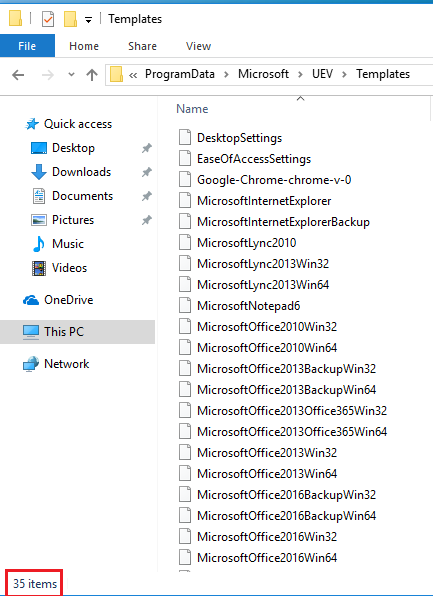Screen dimensions: 433x596
Task: Select the MicrosoftNotepad6 file
Action: tap(248, 306)
